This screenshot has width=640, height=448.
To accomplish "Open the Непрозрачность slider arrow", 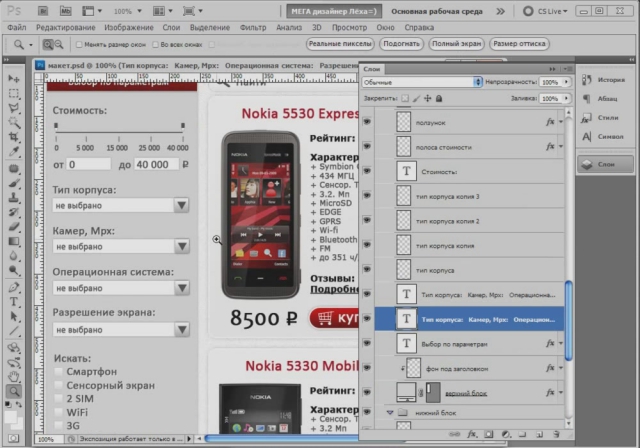I will click(566, 82).
